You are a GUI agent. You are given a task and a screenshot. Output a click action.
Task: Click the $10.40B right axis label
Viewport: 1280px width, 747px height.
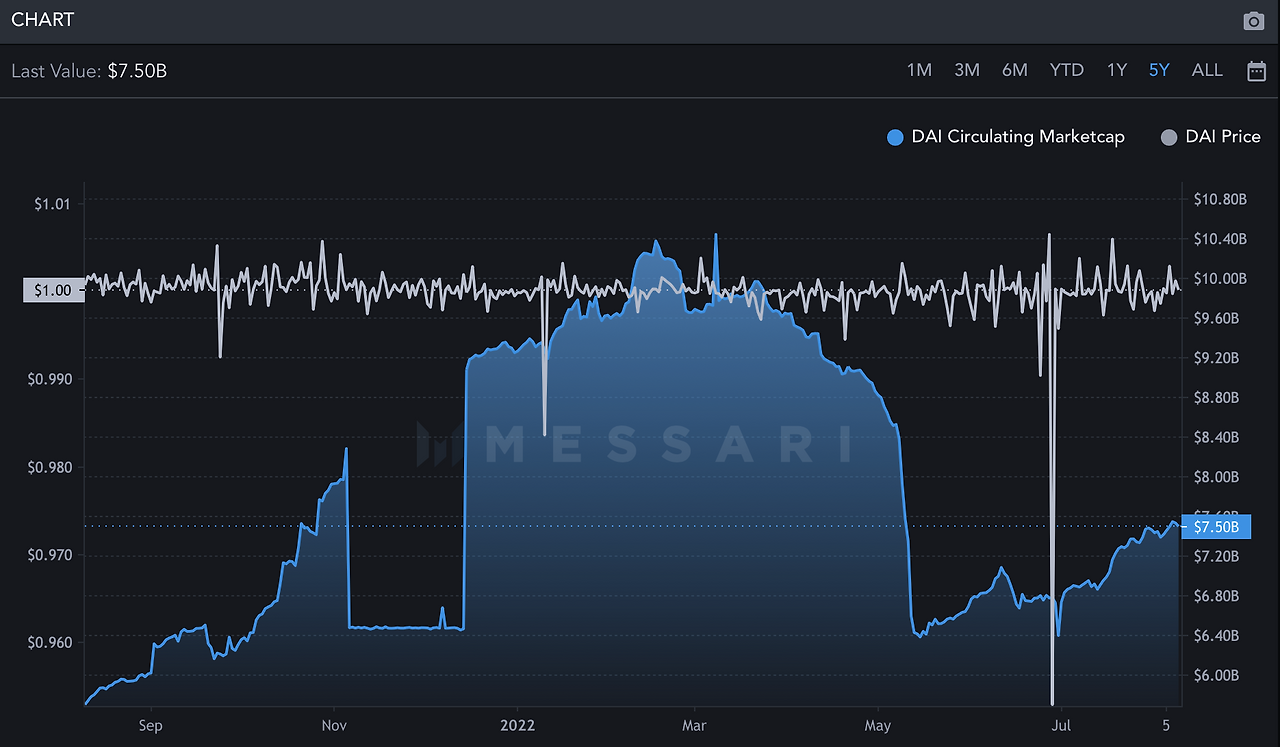point(1220,239)
